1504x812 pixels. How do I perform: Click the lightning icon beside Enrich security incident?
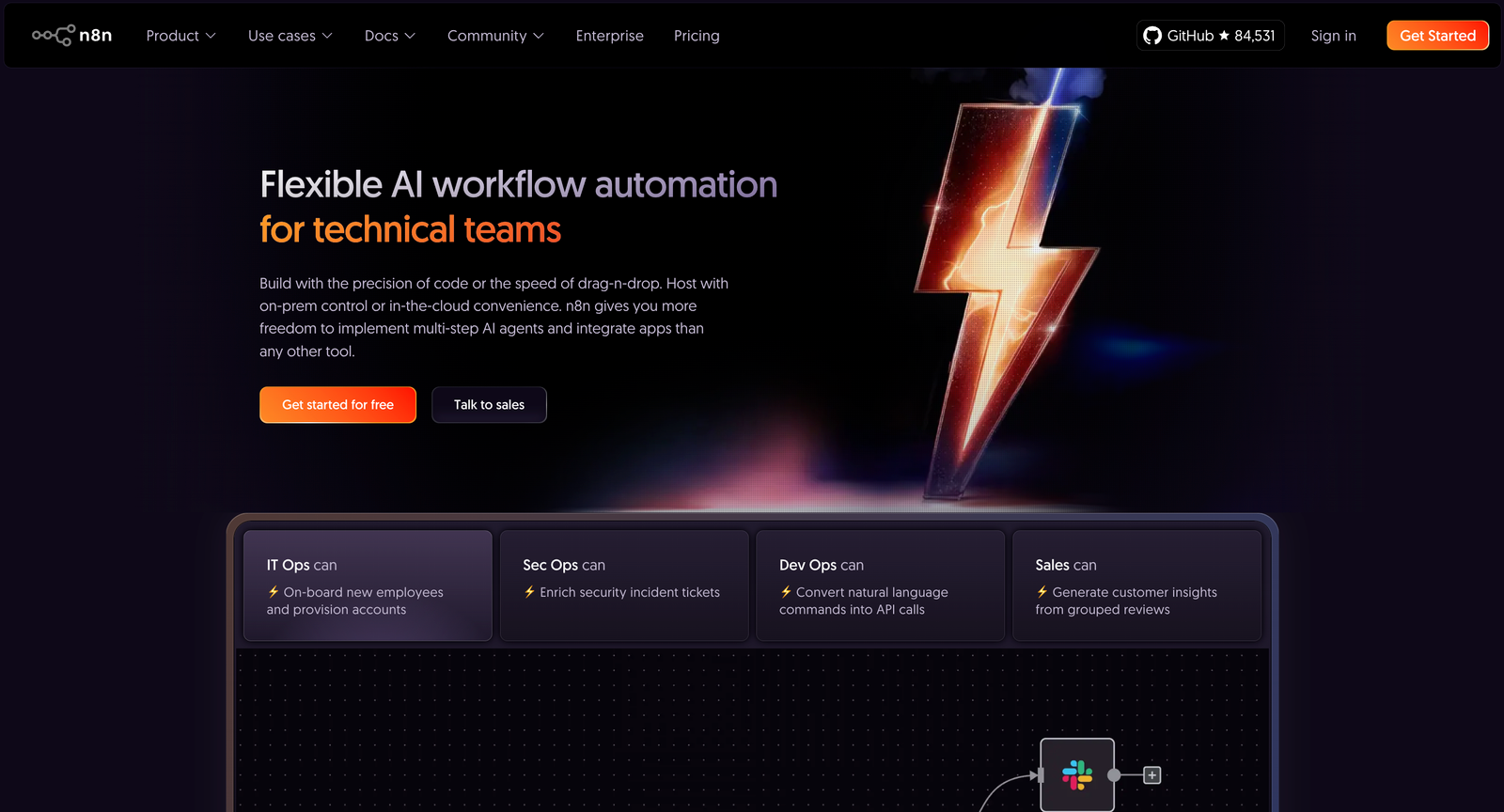(x=529, y=592)
